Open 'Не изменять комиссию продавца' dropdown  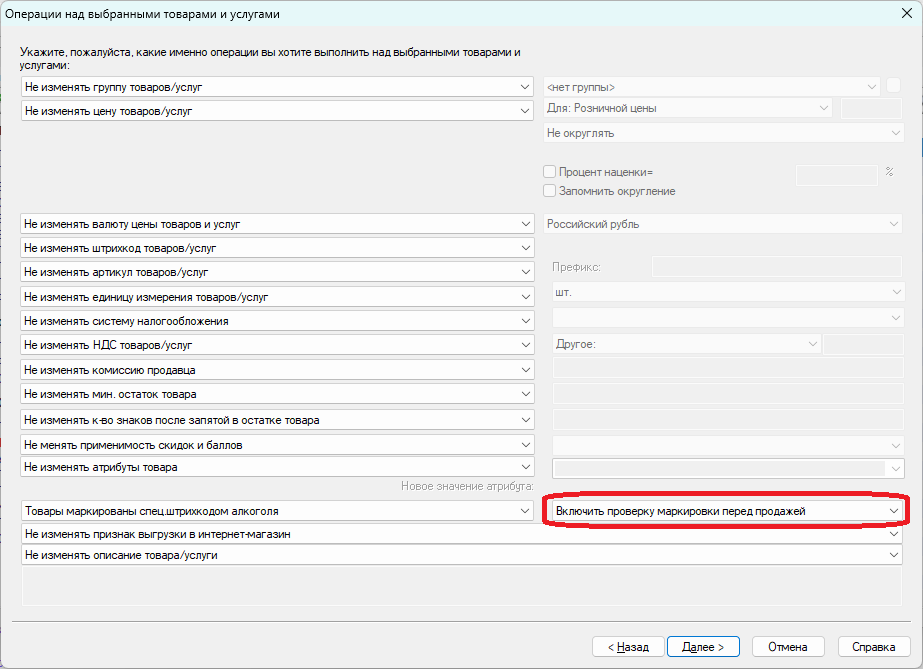pyautogui.click(x=277, y=370)
